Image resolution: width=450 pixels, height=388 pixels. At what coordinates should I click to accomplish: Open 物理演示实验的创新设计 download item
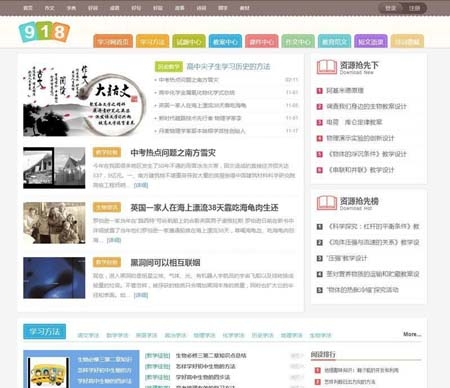(360, 138)
